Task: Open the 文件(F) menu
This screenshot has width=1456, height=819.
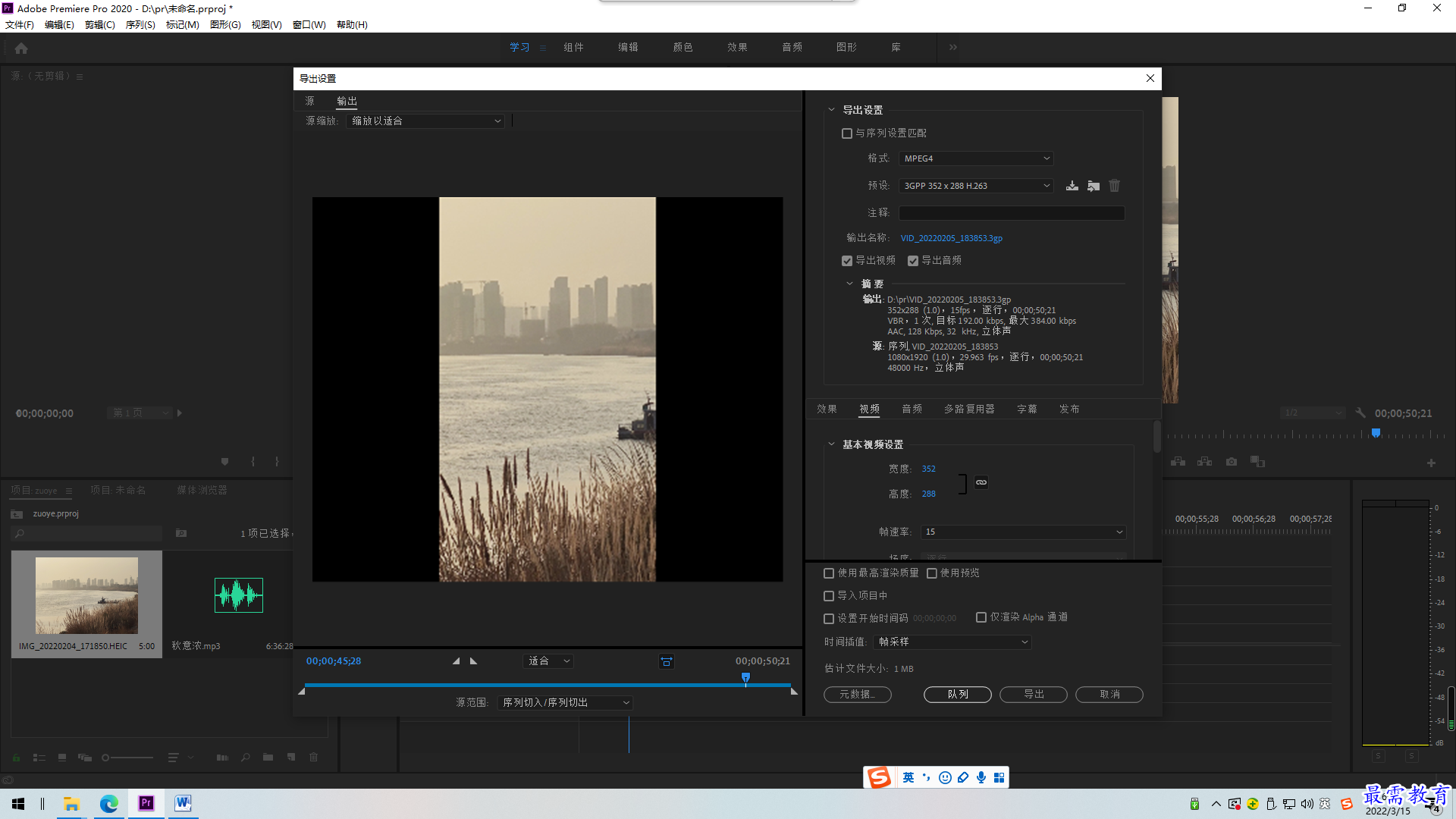Action: pos(20,25)
